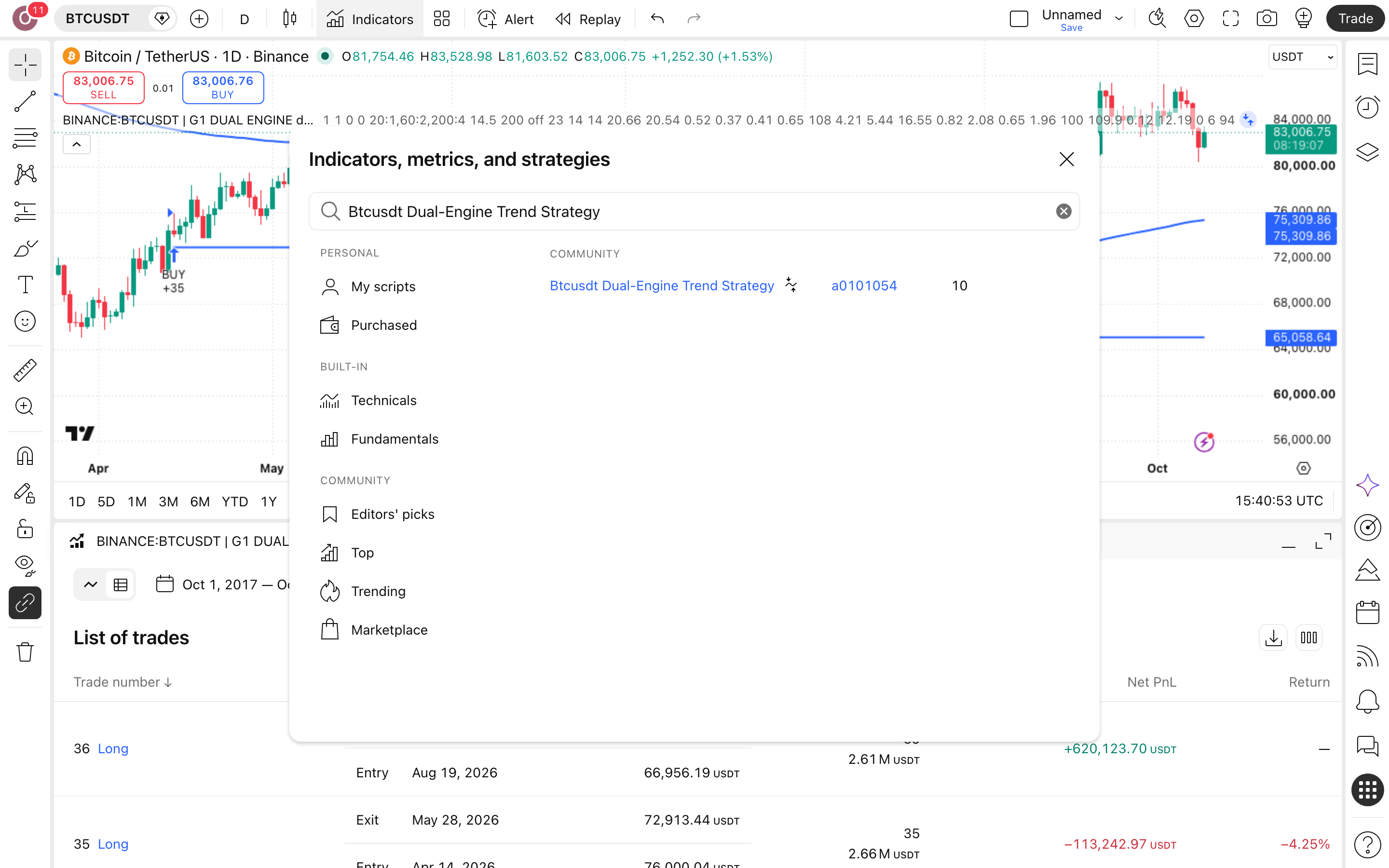Open the date range picker Oct 1, 2017
This screenshot has height=868, width=1389.
(x=223, y=584)
